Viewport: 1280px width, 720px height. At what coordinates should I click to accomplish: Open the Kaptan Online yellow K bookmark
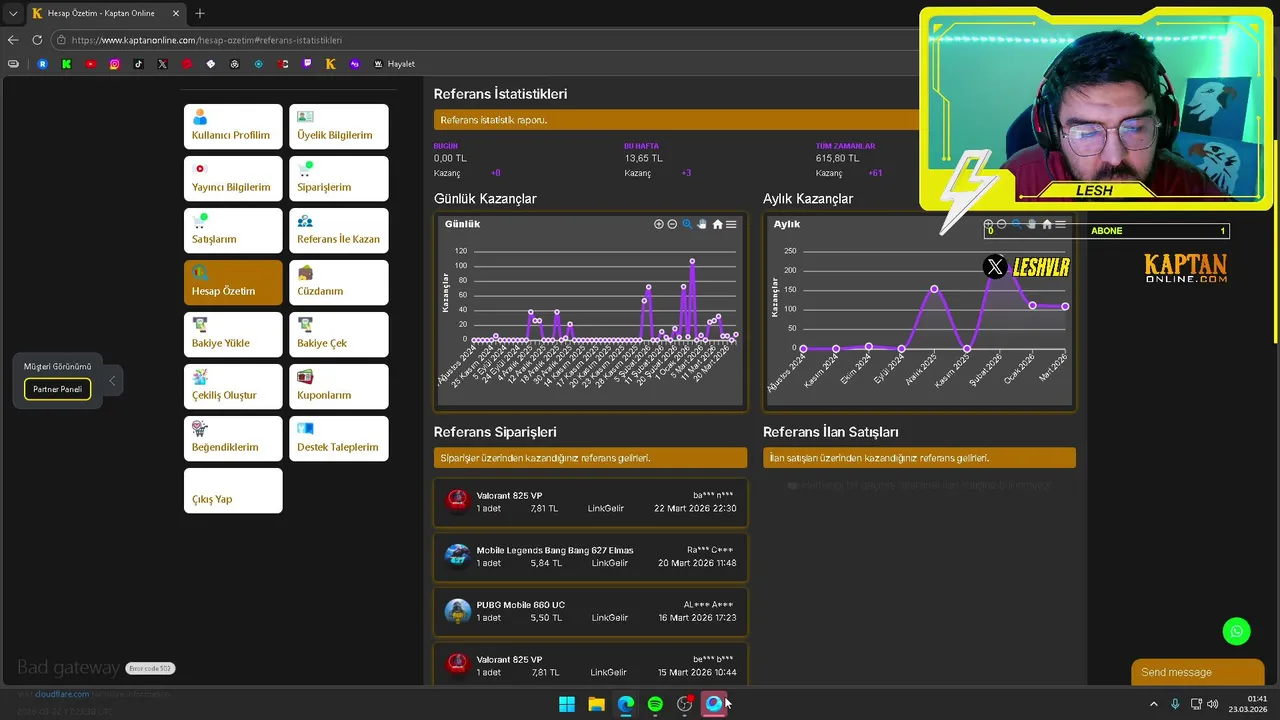(x=331, y=64)
